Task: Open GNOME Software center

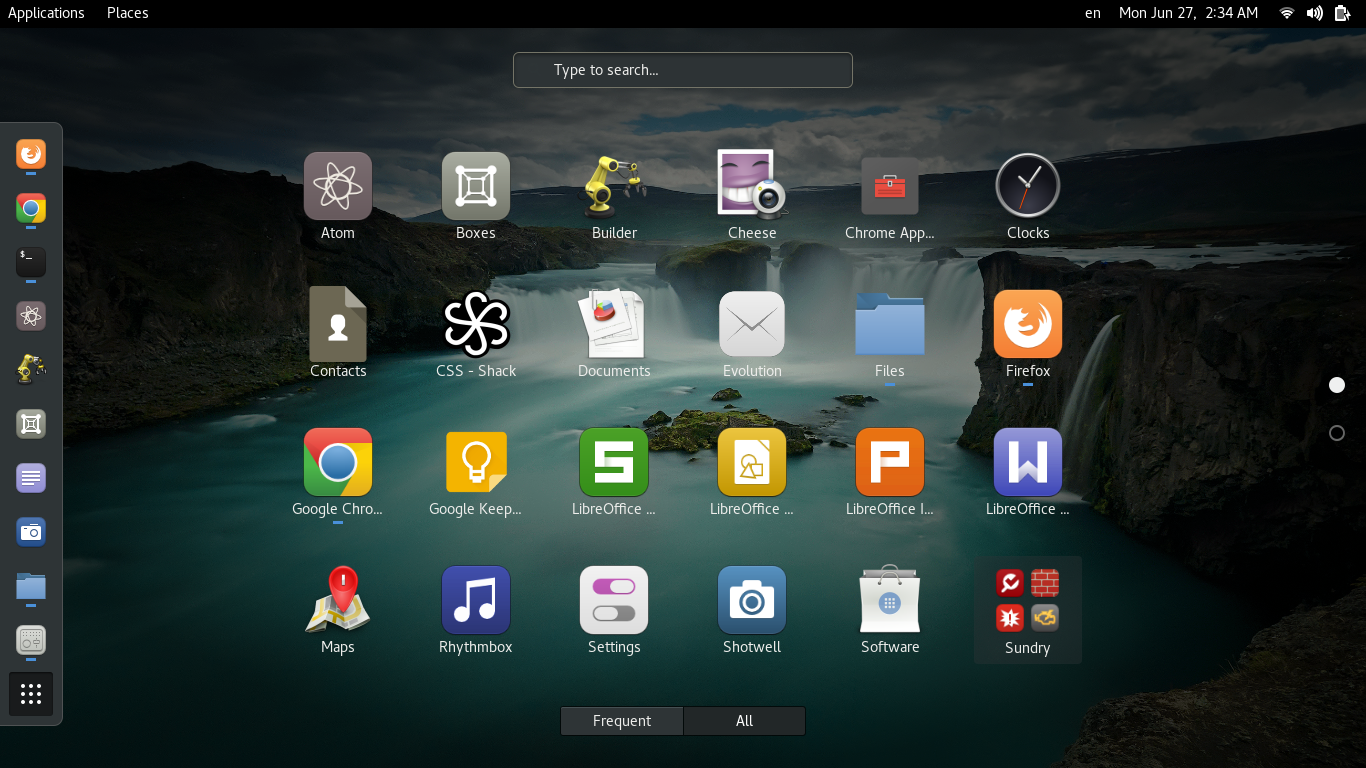Action: [x=890, y=600]
